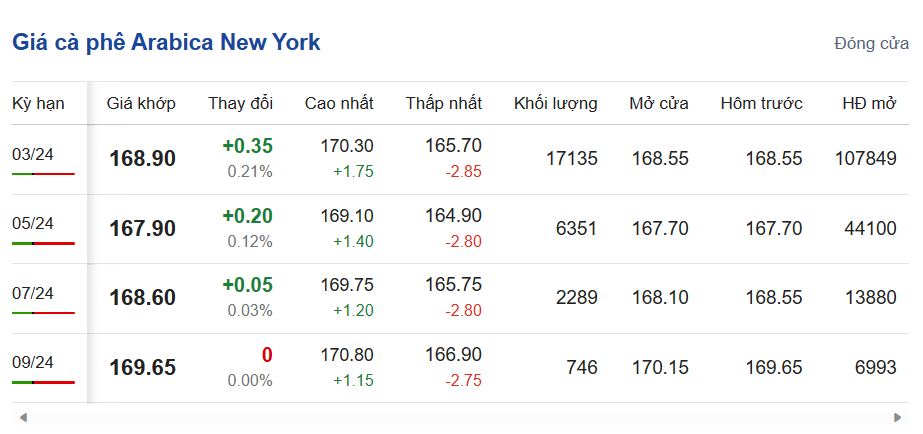This screenshot has width=923, height=434.
Task: Click the 'Giá cà phê Arabica New York' title
Action: (x=166, y=43)
